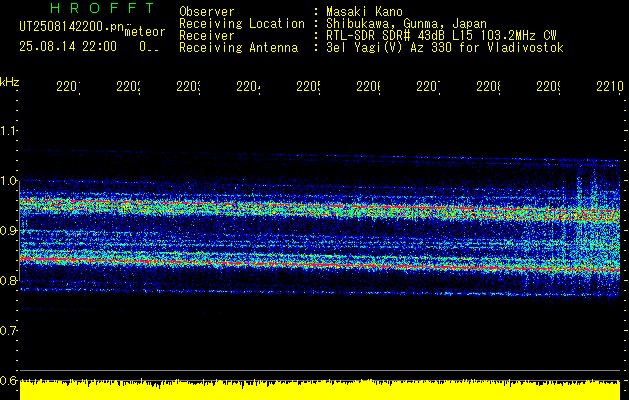Click the 0.8 frequency axis label

point(9,280)
